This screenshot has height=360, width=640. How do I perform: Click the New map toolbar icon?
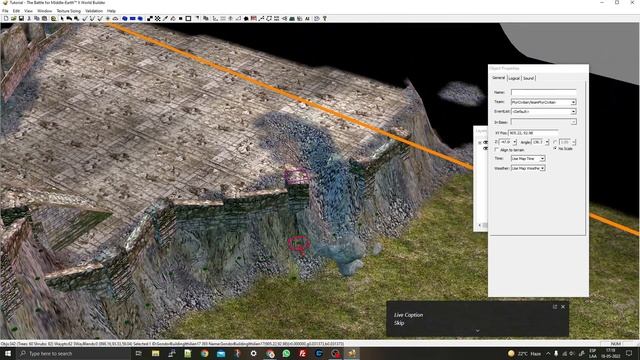click(6, 18)
